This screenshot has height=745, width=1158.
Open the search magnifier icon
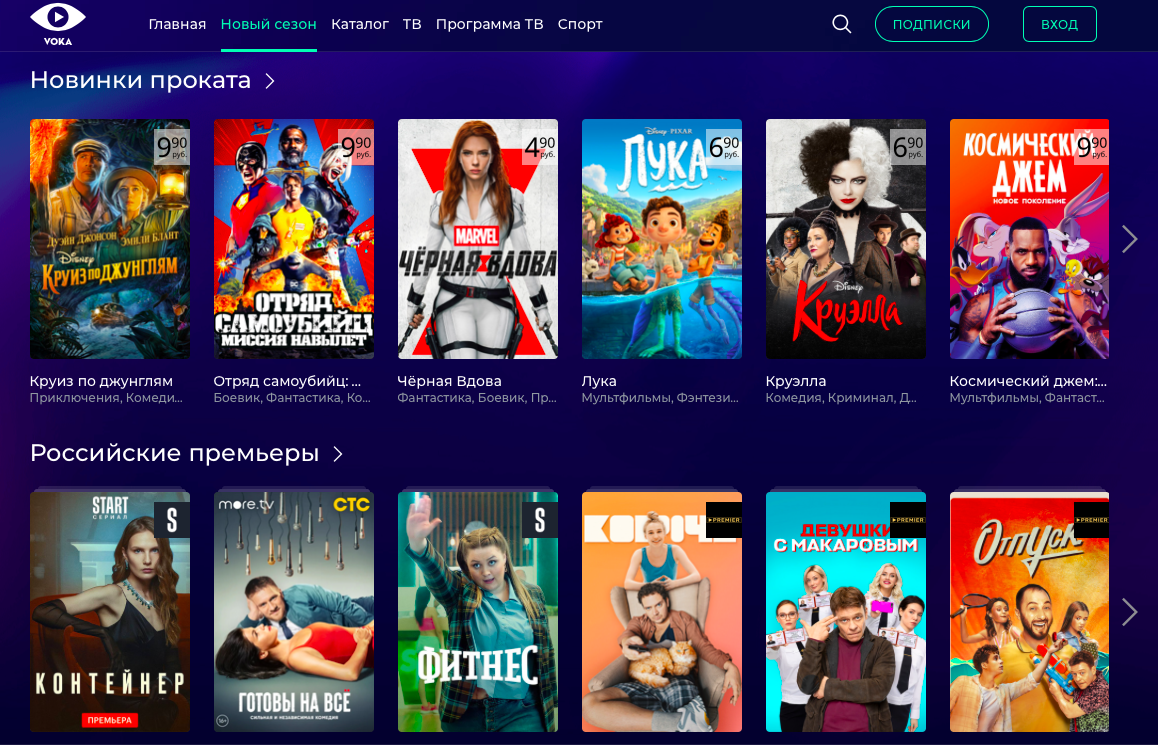841,24
